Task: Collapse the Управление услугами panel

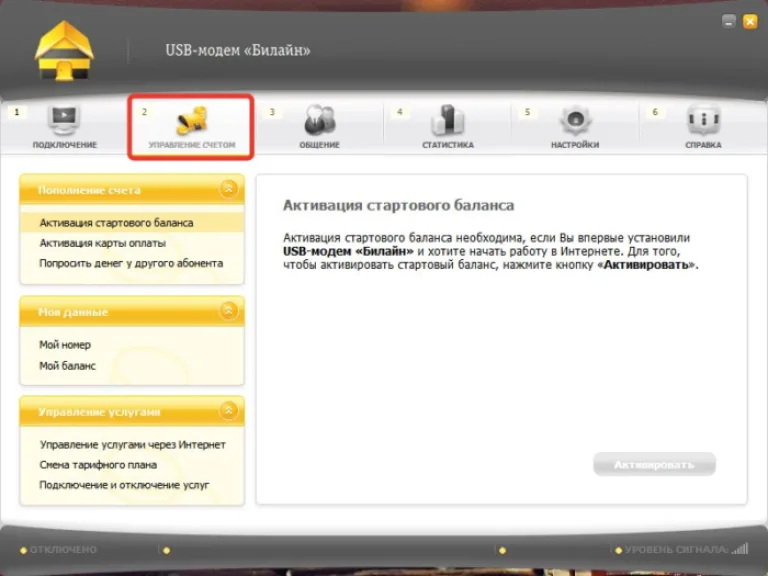Action: [228, 410]
